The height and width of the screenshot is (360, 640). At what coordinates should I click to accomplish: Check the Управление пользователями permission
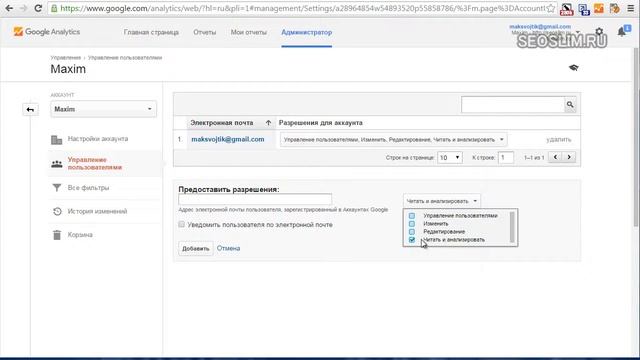coord(412,216)
